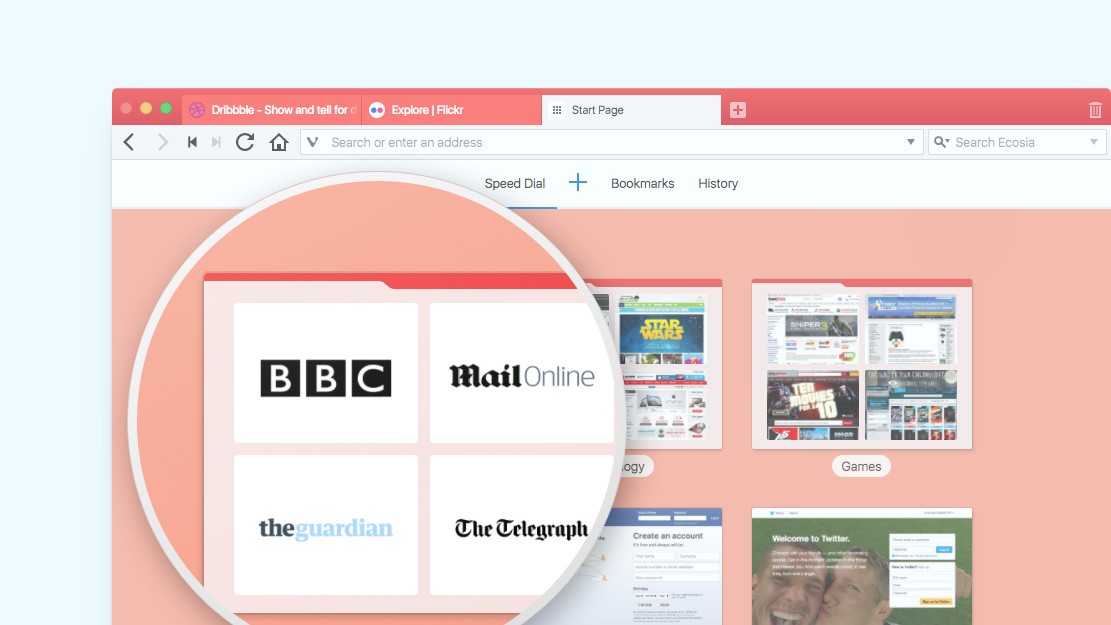Open the Games speed dial folder
Viewport: 1111px width, 625px height.
[x=862, y=365]
